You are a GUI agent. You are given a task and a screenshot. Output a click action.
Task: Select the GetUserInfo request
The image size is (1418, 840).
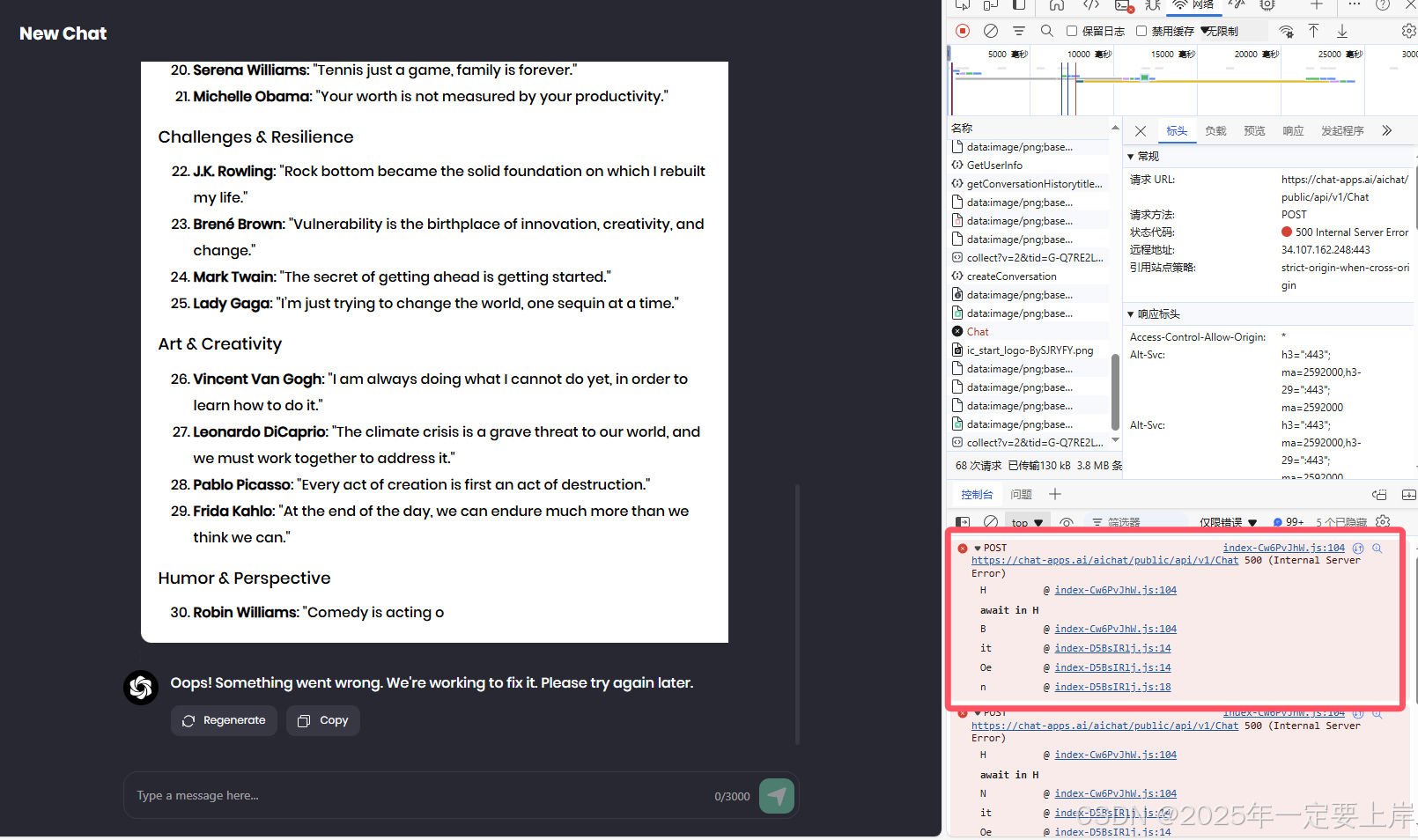1028,166
